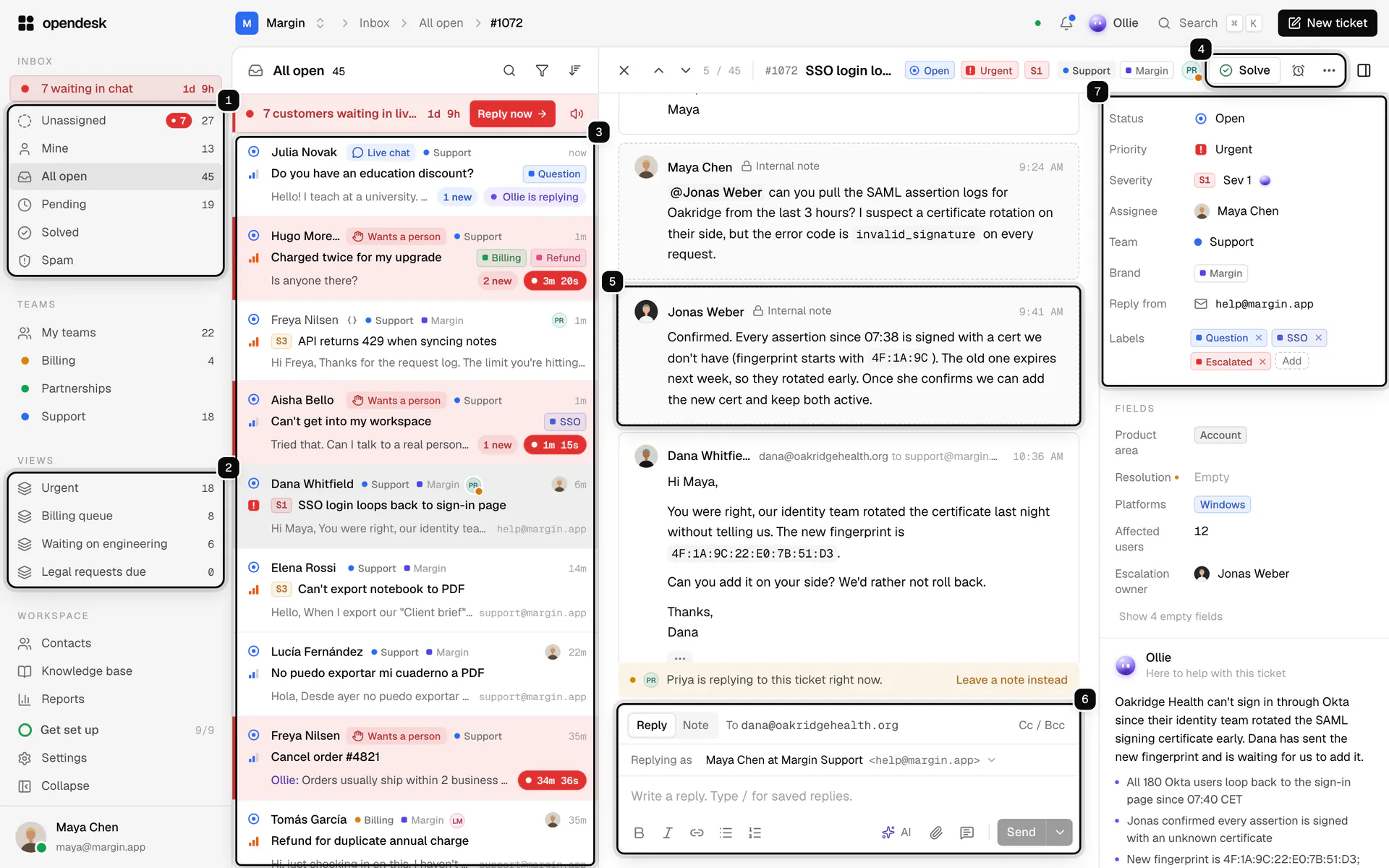Open the Unassigned inbox view
This screenshot has height=868, width=1389.
pyautogui.click(x=116, y=120)
